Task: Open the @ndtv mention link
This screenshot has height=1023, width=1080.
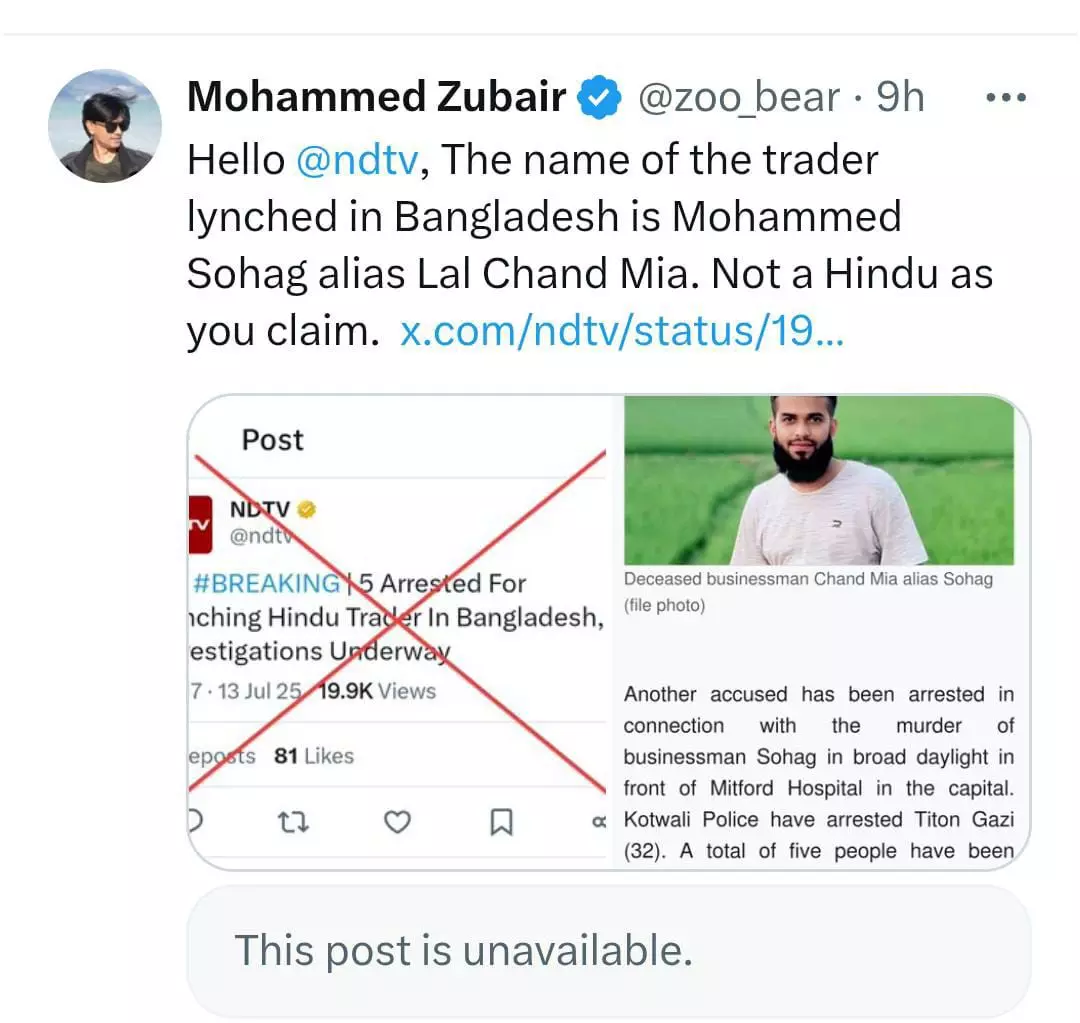Action: tap(357, 160)
